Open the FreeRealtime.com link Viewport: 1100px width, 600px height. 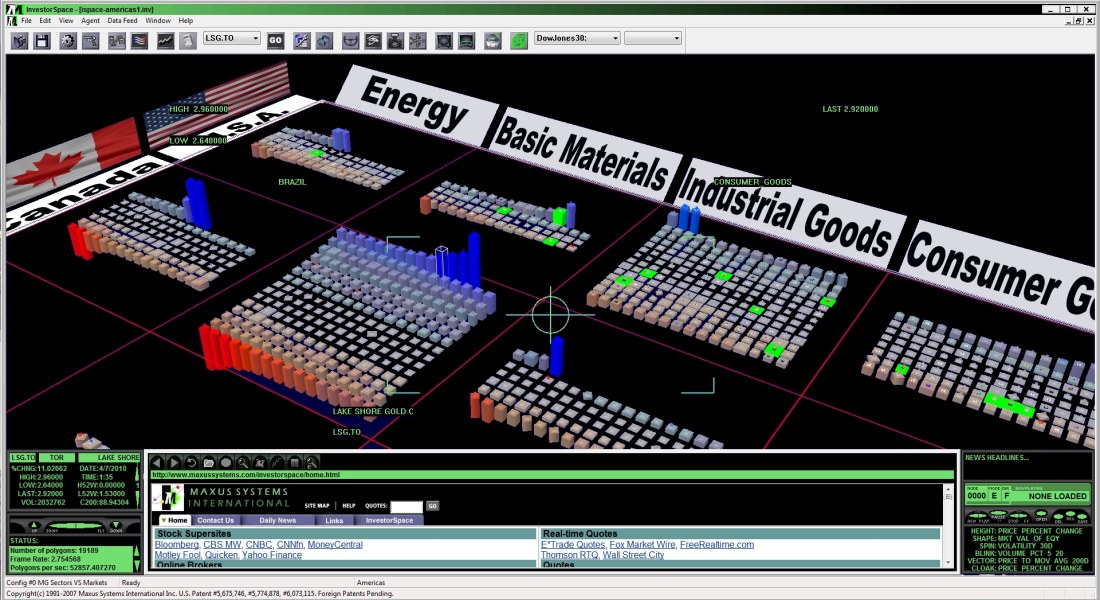coord(717,545)
